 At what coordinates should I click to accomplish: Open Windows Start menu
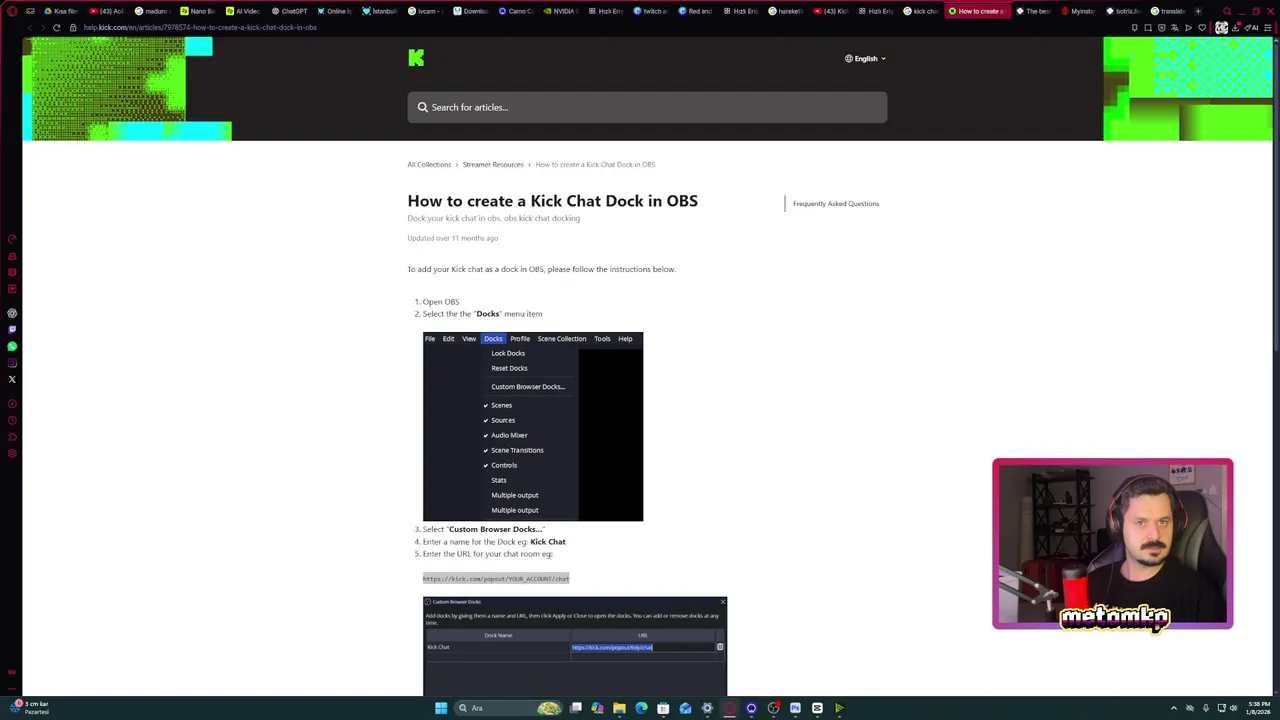441,708
